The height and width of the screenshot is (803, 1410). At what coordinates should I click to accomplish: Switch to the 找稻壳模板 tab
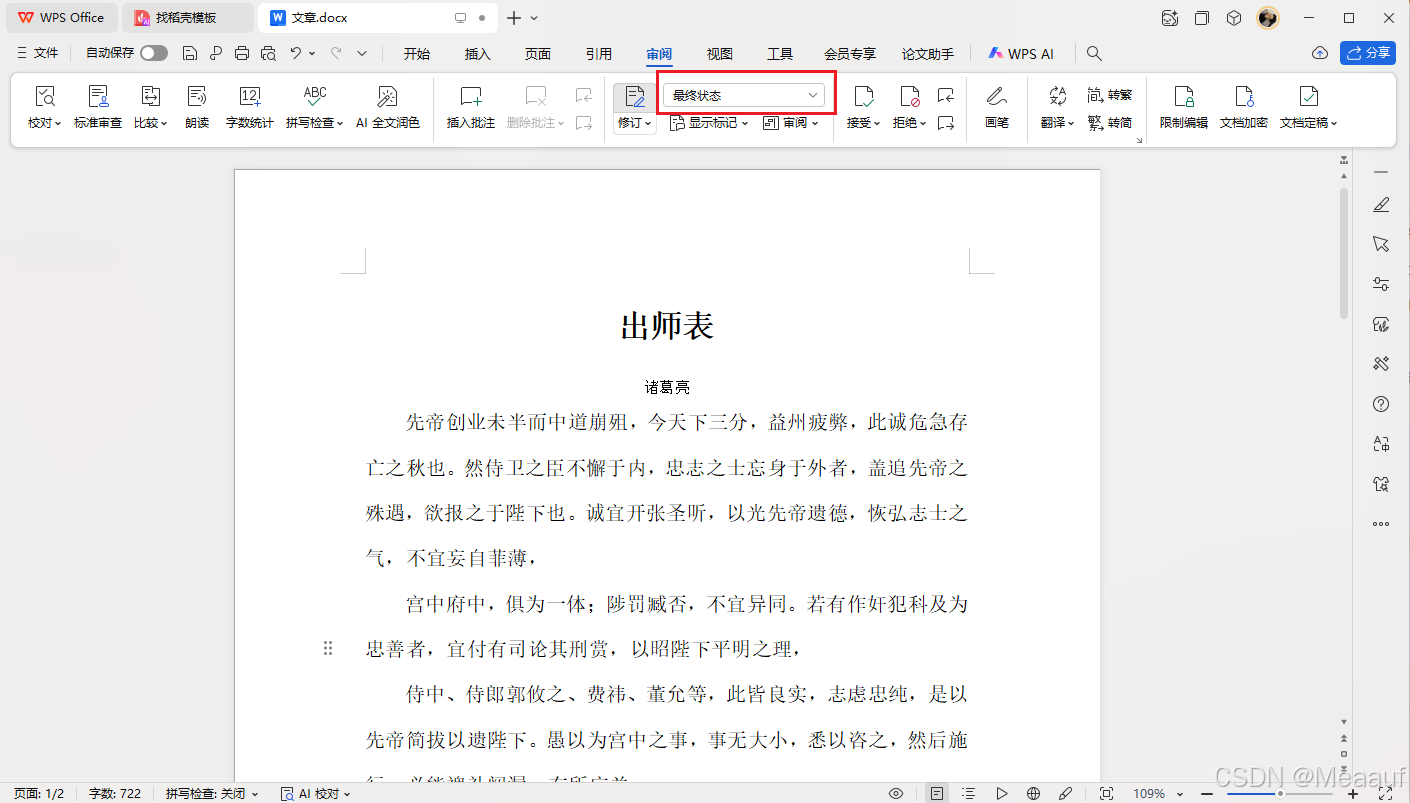[188, 18]
